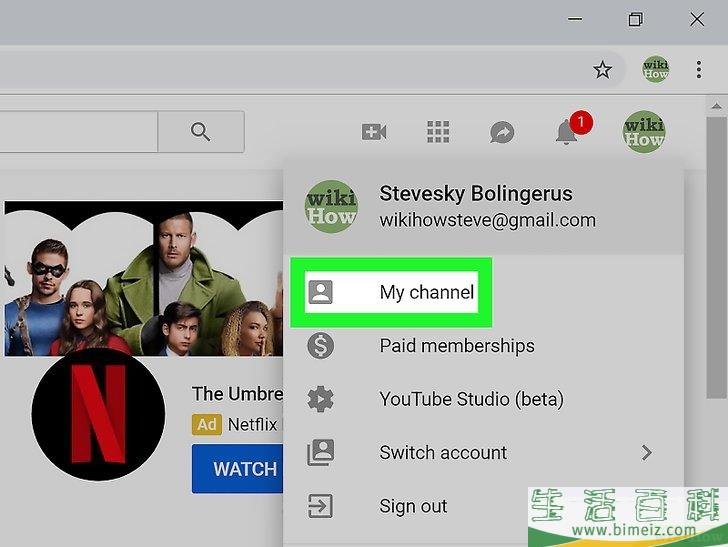The image size is (728, 547).
Task: Click the Netflix advertiser name
Action: coord(252,424)
